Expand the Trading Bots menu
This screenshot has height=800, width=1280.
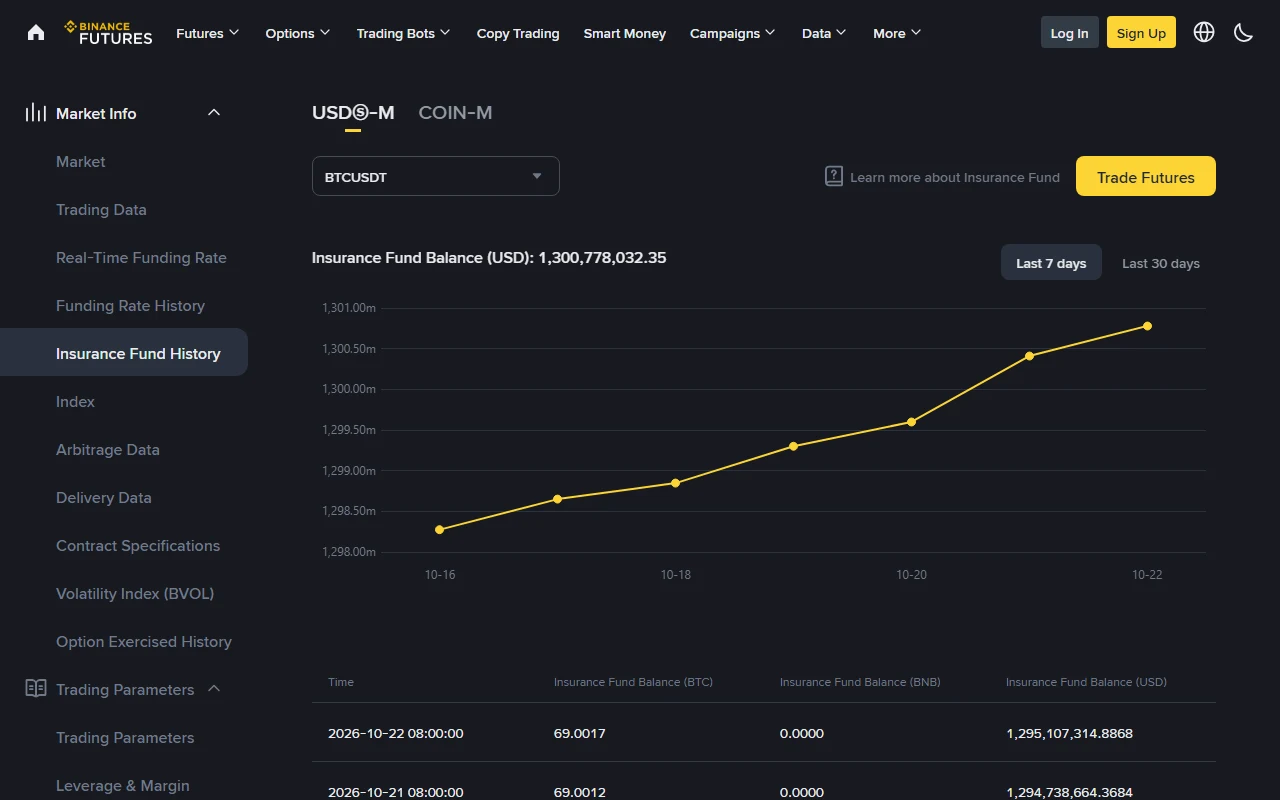click(x=404, y=33)
